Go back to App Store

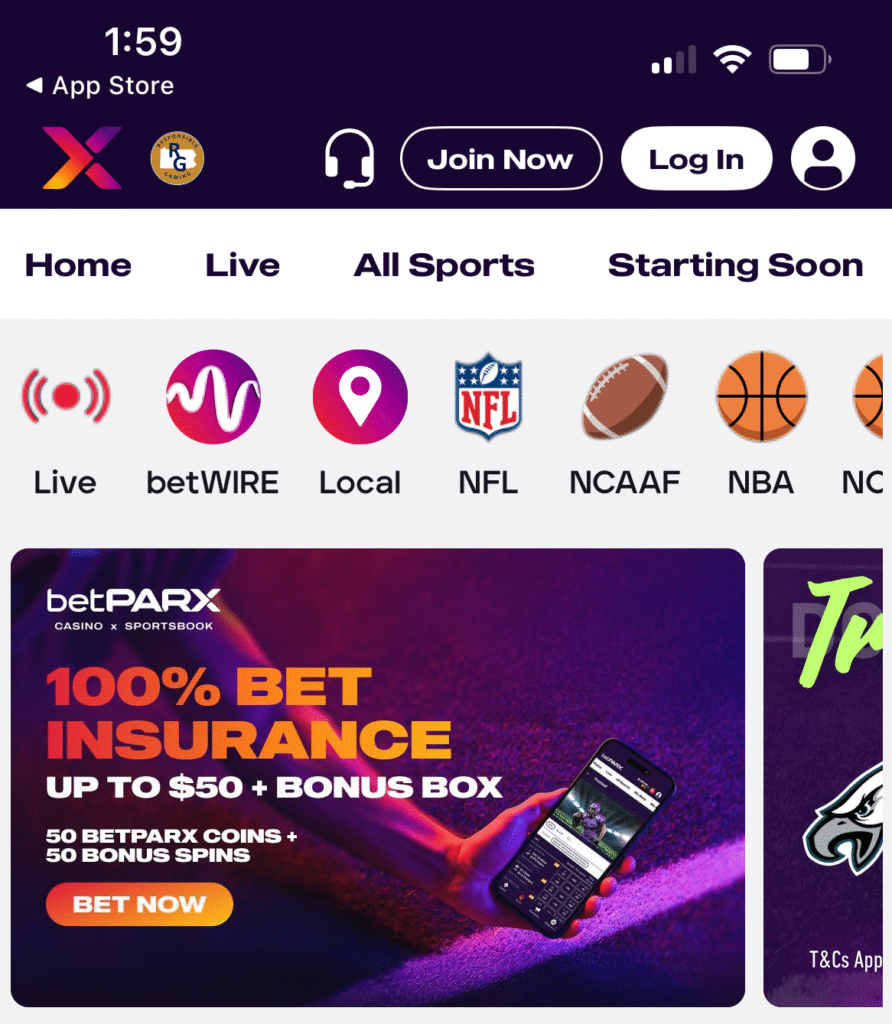point(100,86)
